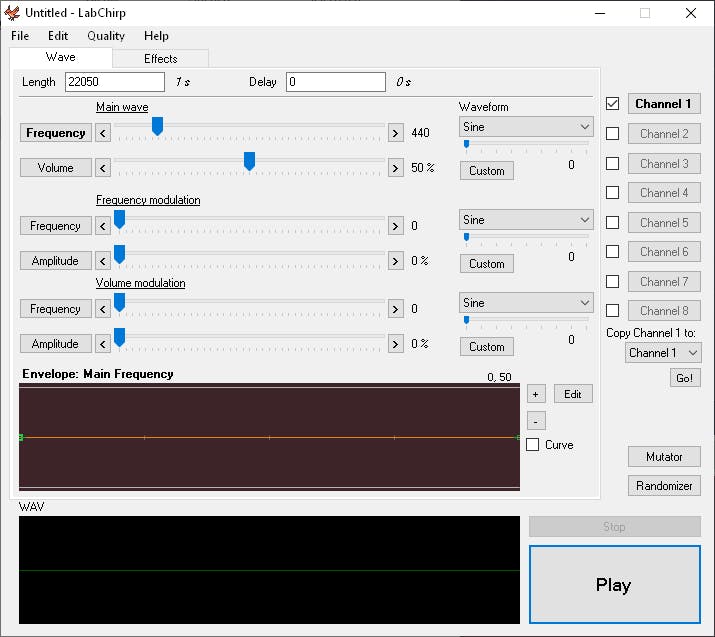Open the Quality menu

pos(106,36)
